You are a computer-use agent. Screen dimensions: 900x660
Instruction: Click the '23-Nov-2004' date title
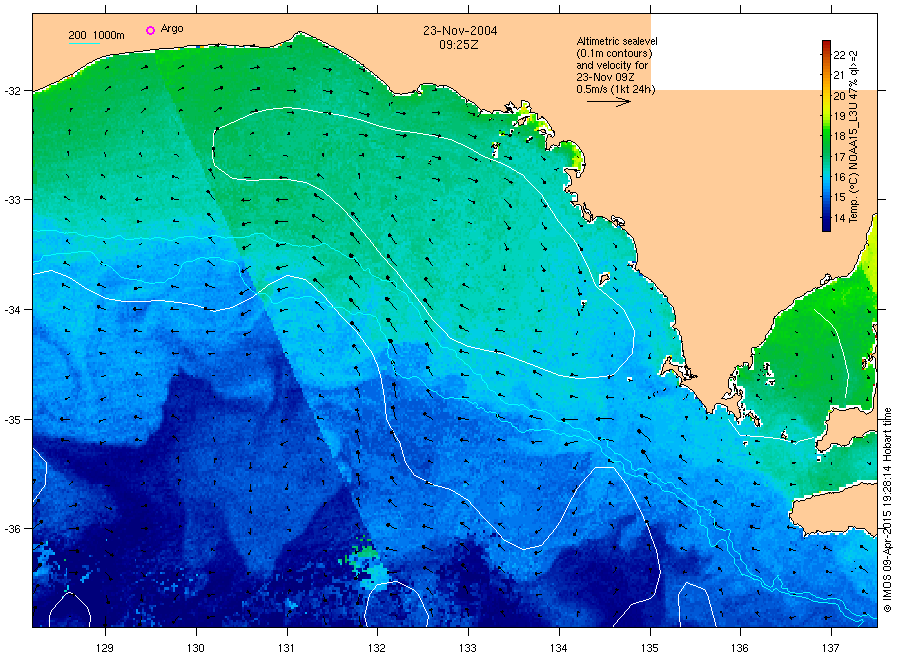coord(460,31)
